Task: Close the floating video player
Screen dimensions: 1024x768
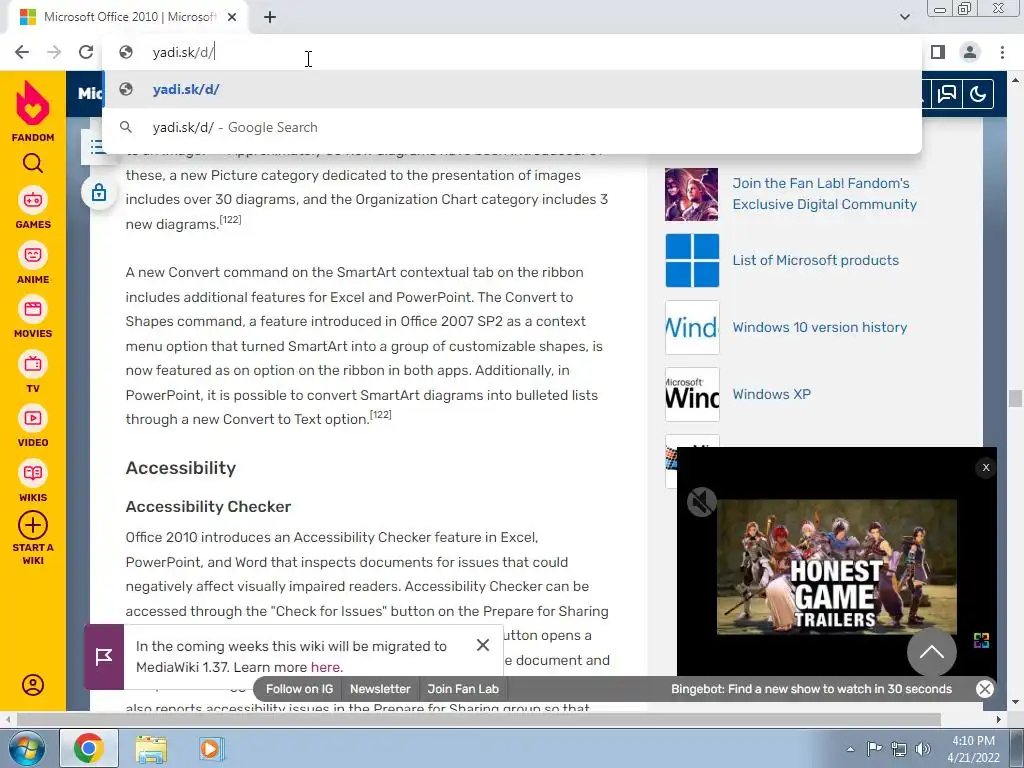Action: (986, 468)
